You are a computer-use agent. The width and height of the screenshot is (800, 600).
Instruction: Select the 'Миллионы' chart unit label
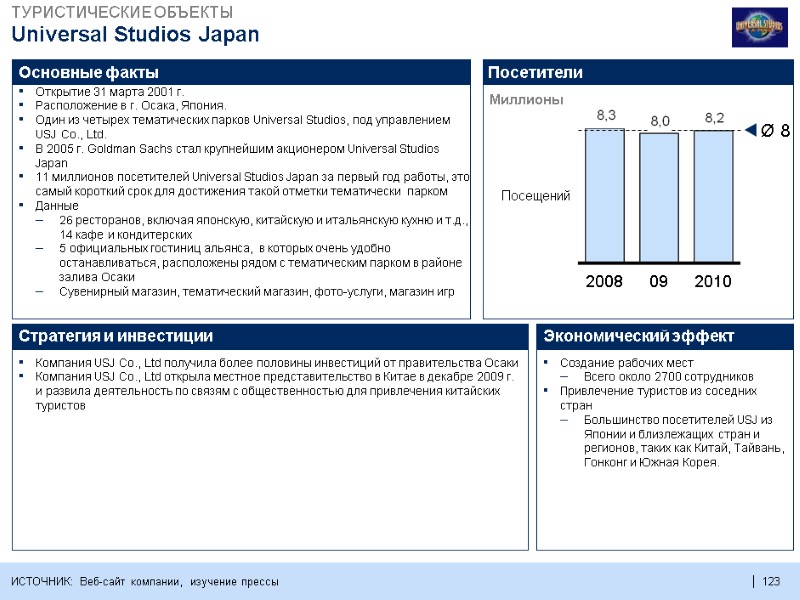(x=526, y=99)
